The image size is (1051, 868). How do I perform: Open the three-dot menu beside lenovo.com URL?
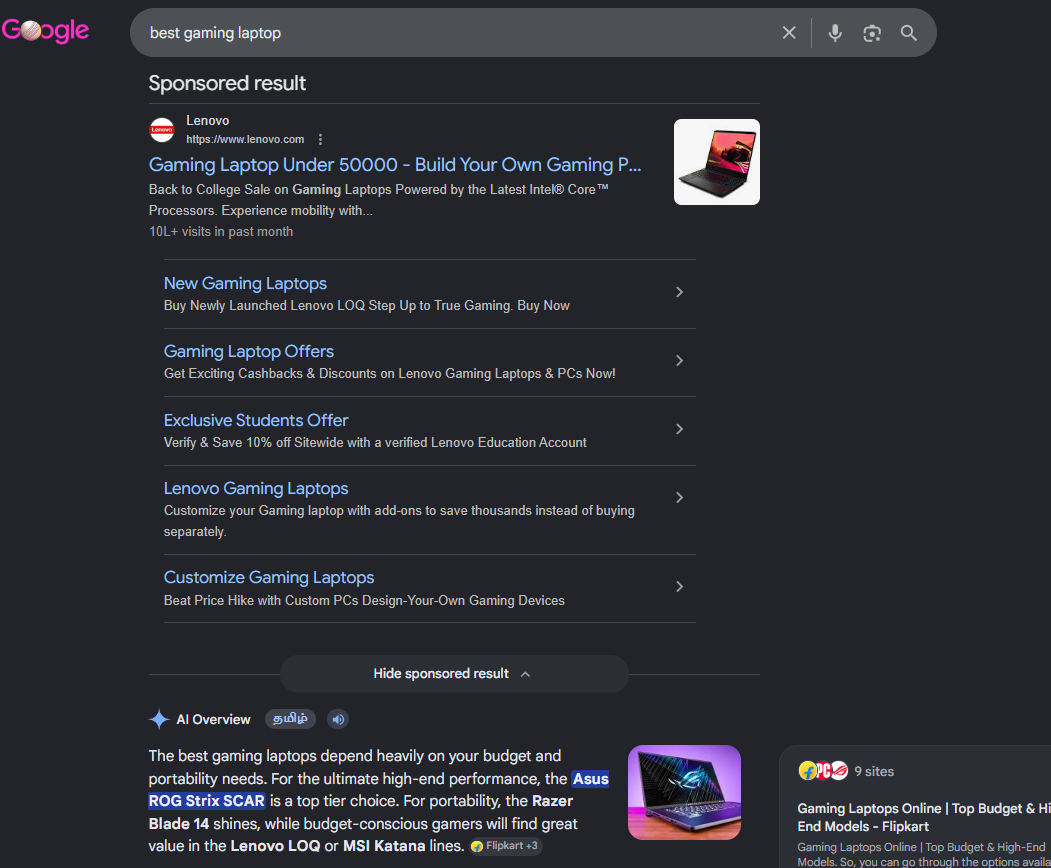click(x=320, y=139)
